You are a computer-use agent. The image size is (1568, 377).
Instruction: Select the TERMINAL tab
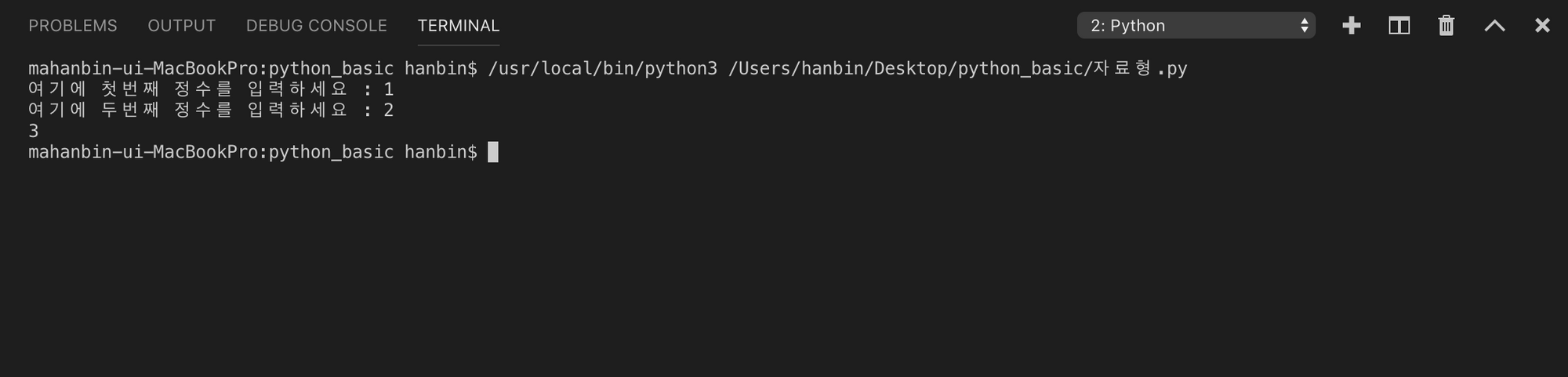[x=458, y=26]
